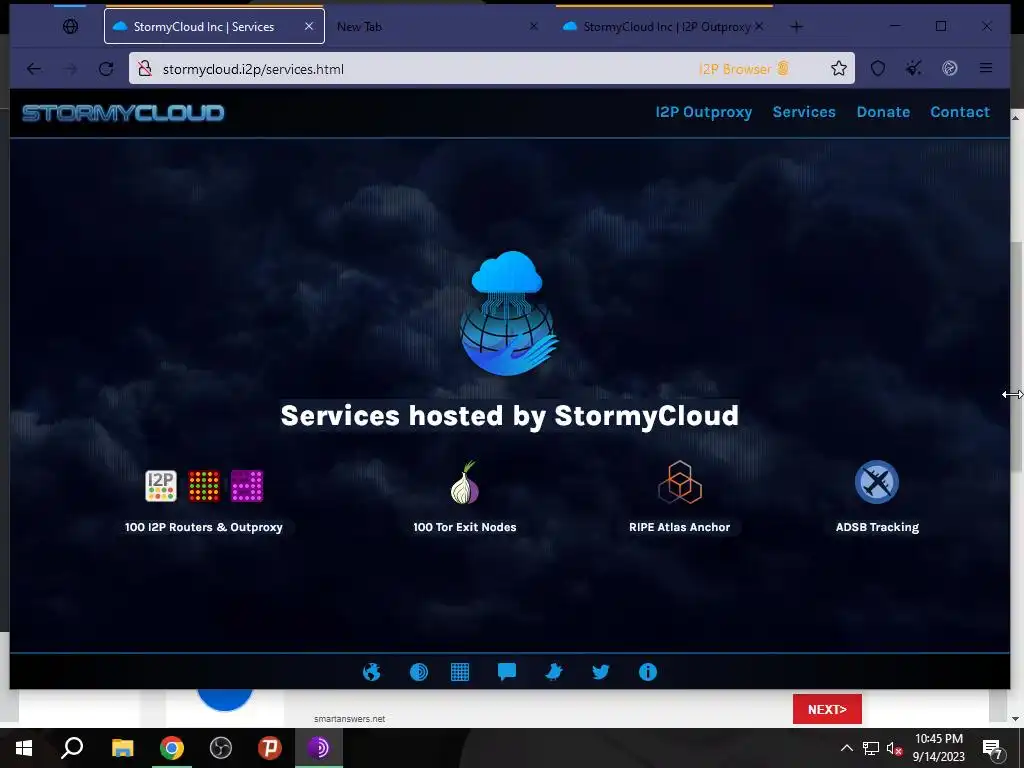Click the red dotted grid icon
Image resolution: width=1024 pixels, height=768 pixels.
(204, 486)
